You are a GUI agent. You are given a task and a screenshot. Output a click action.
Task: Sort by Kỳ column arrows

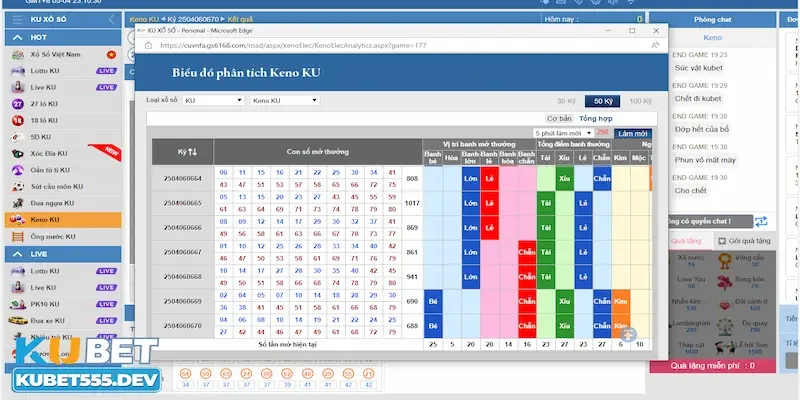(x=192, y=152)
